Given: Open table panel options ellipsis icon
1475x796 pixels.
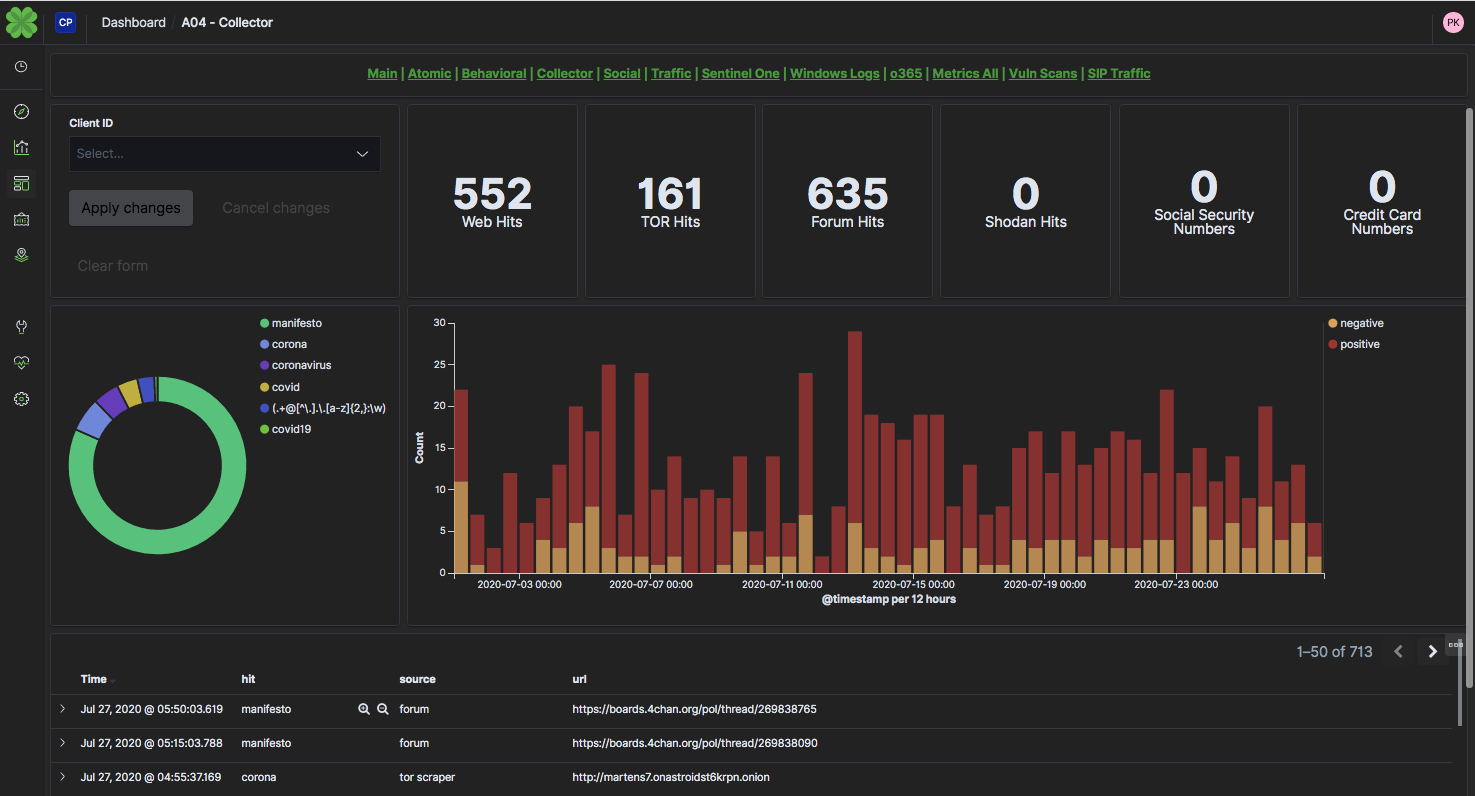Looking at the screenshot, I should tap(1456, 645).
